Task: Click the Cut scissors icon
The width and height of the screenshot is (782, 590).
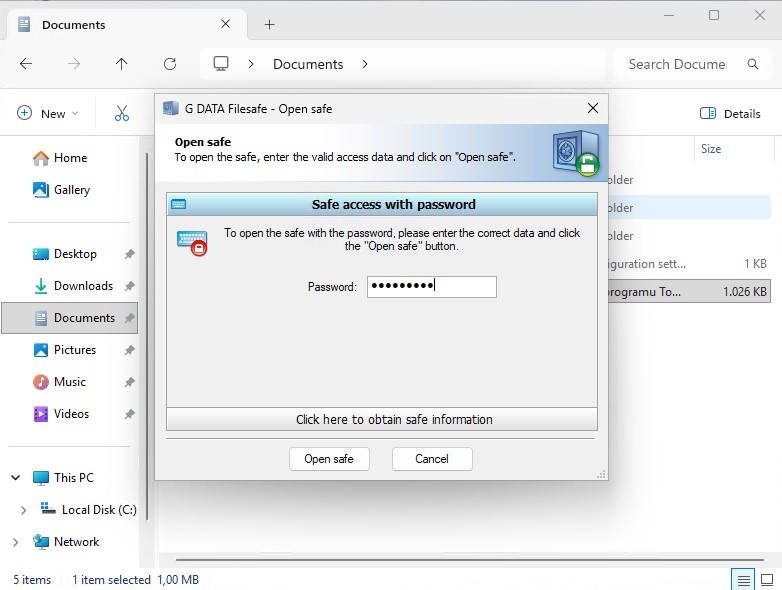Action: (122, 113)
